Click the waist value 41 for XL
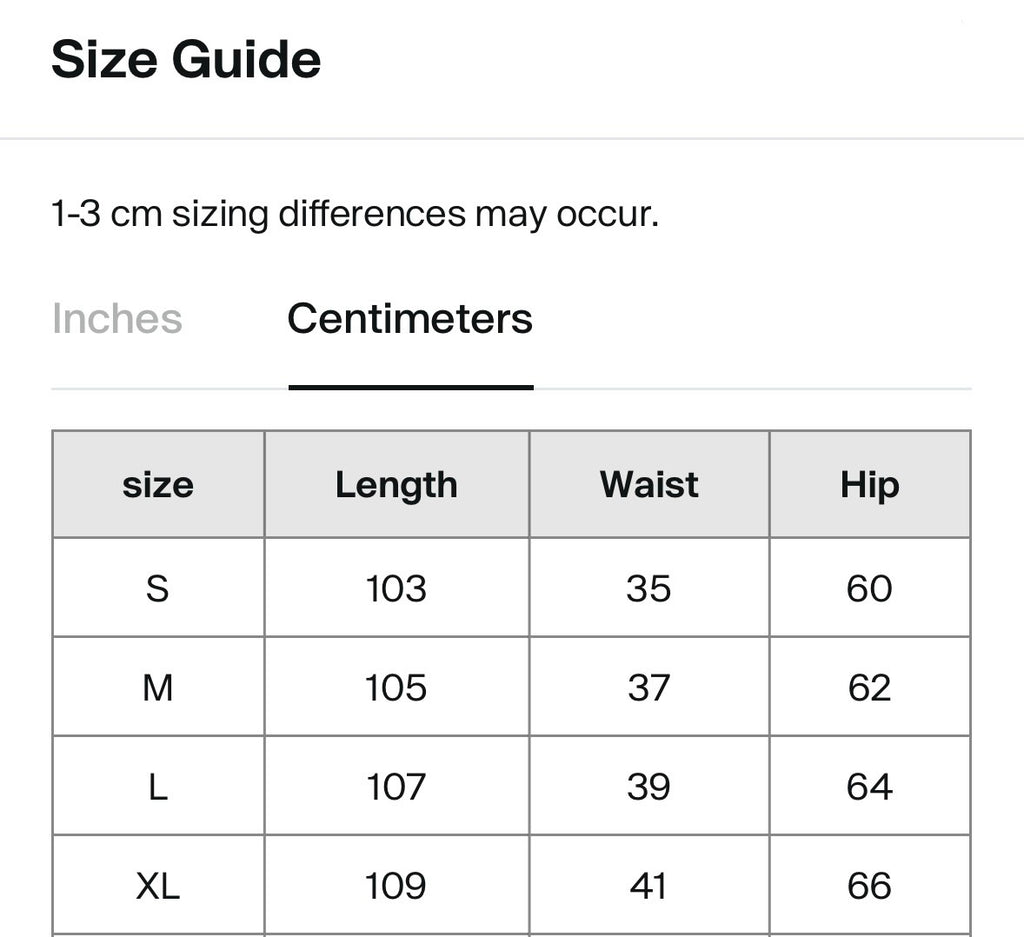 (648, 886)
